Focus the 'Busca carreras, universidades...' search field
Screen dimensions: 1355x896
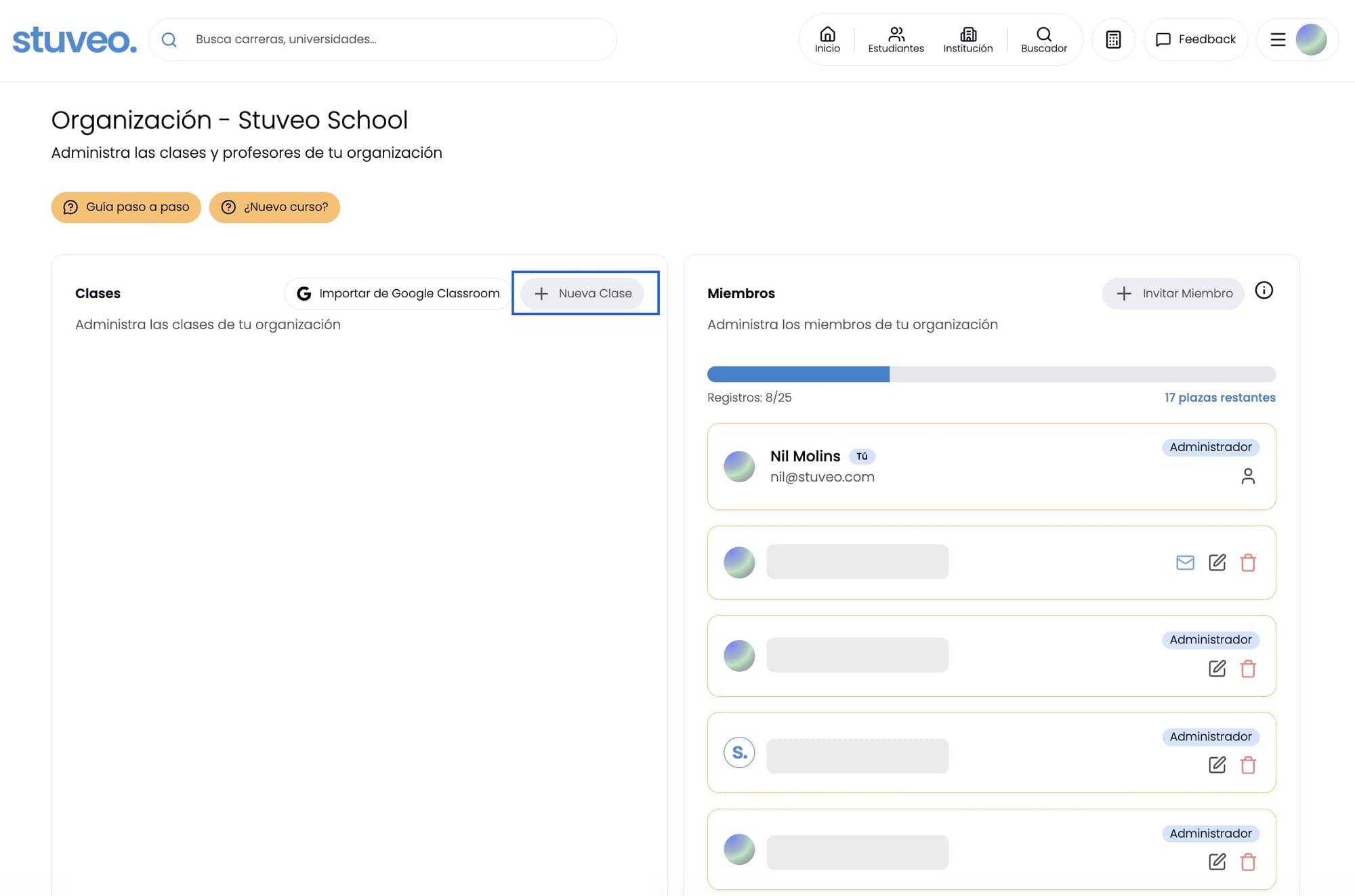click(383, 39)
